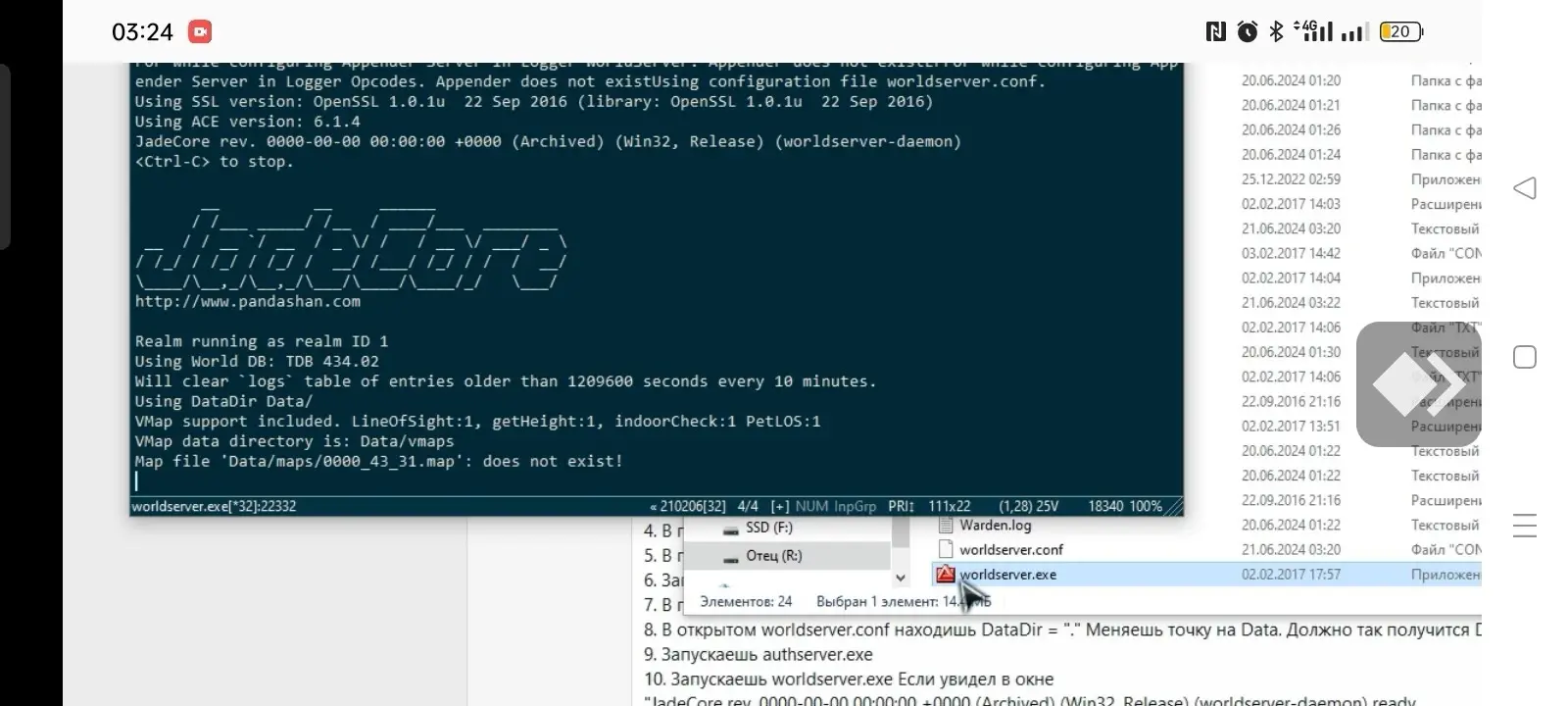Click the 'Using ACE version: 6.1.4' line

point(247,122)
